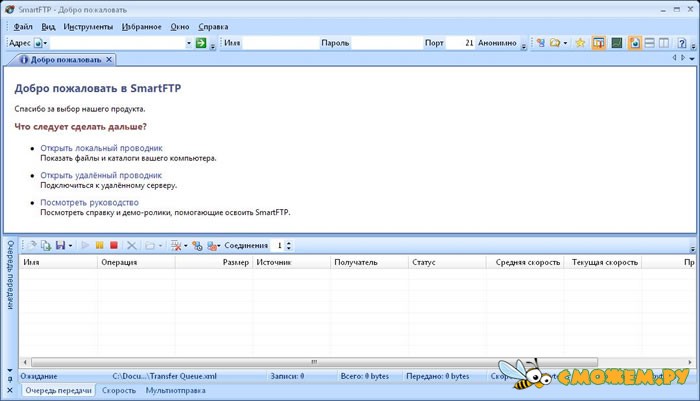700x401 pixels.
Task: Toggle the speed graph panel icon
Action: (x=617, y=43)
